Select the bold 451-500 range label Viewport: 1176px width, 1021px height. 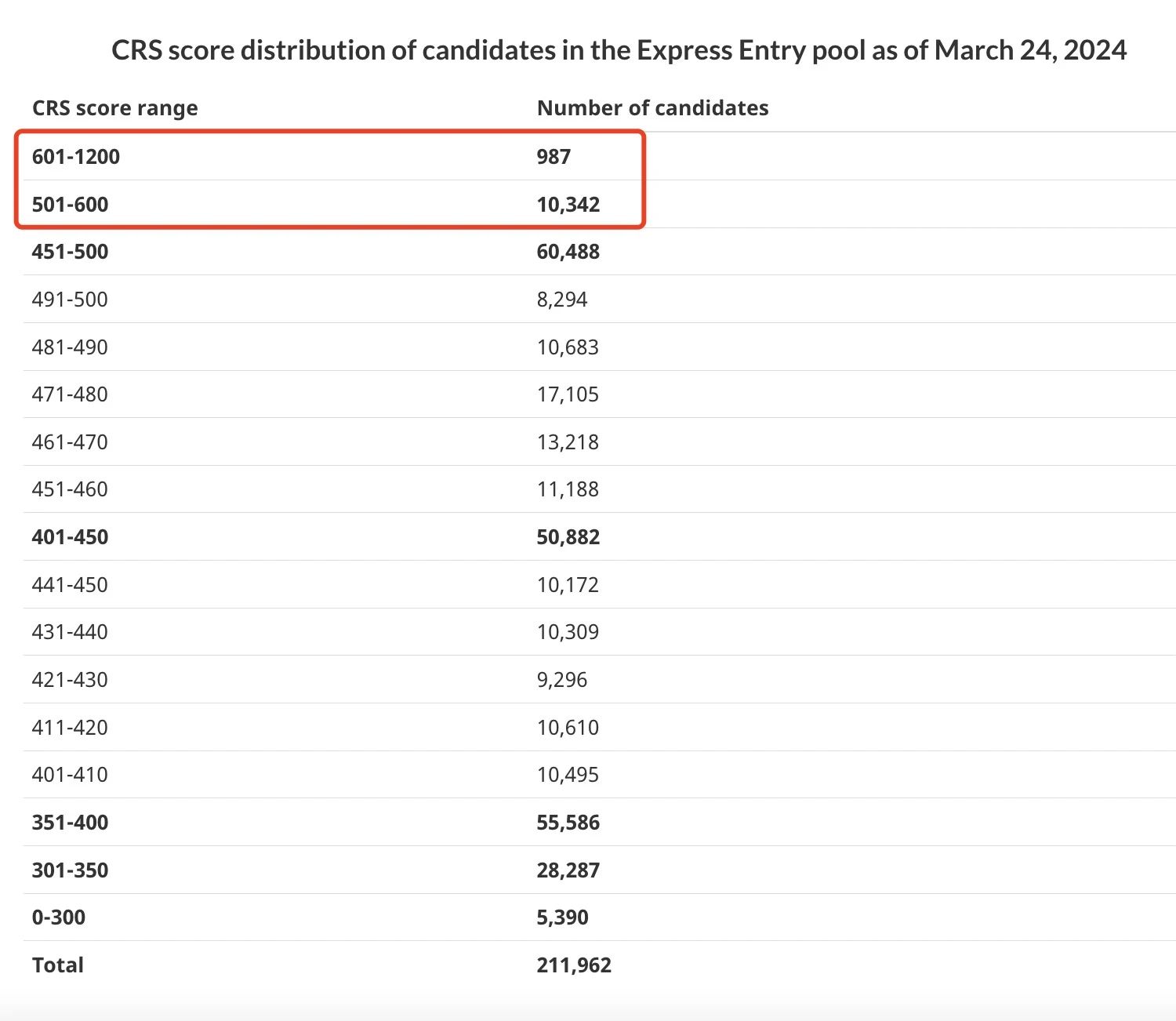[70, 252]
